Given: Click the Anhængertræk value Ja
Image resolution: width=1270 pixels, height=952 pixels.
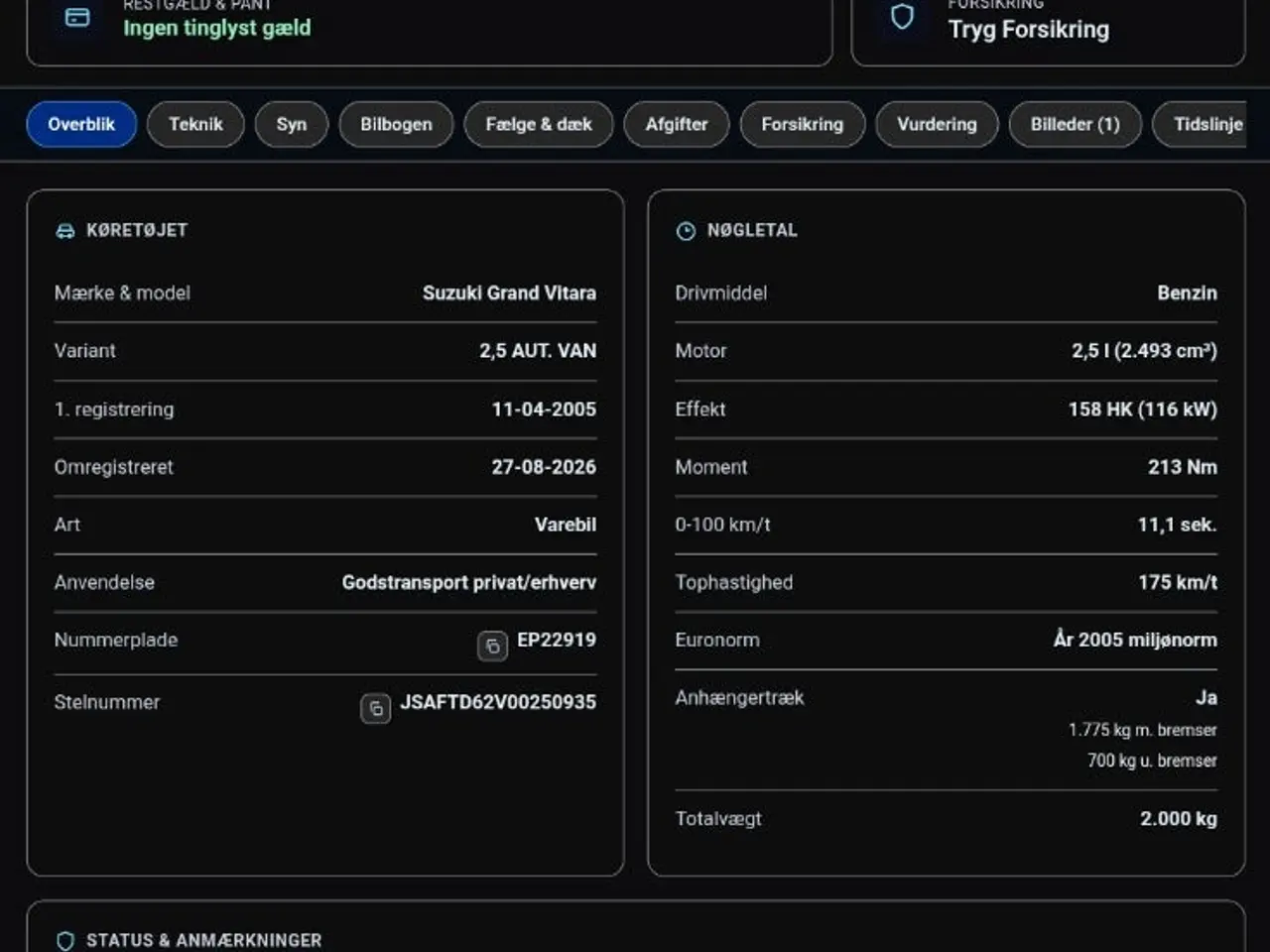Looking at the screenshot, I should tap(1206, 697).
